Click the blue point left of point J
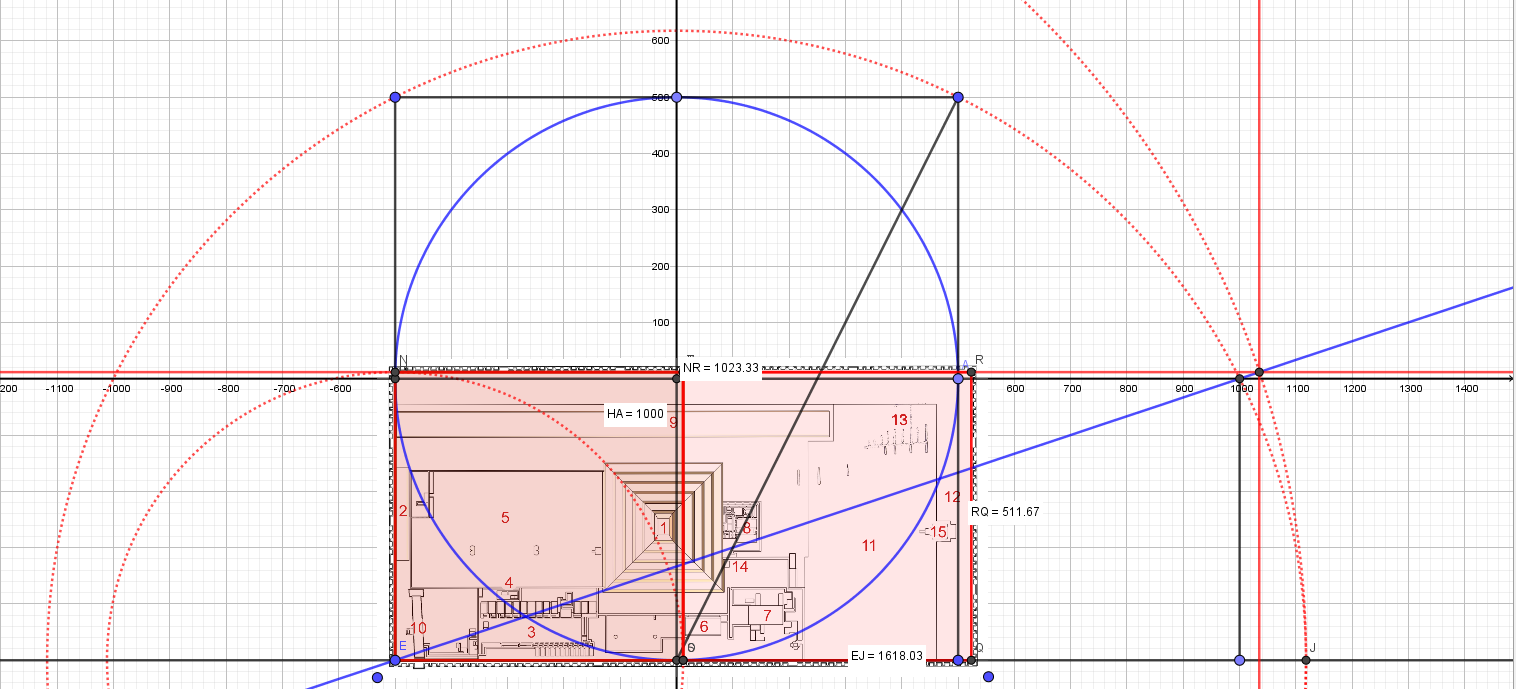 1240,660
